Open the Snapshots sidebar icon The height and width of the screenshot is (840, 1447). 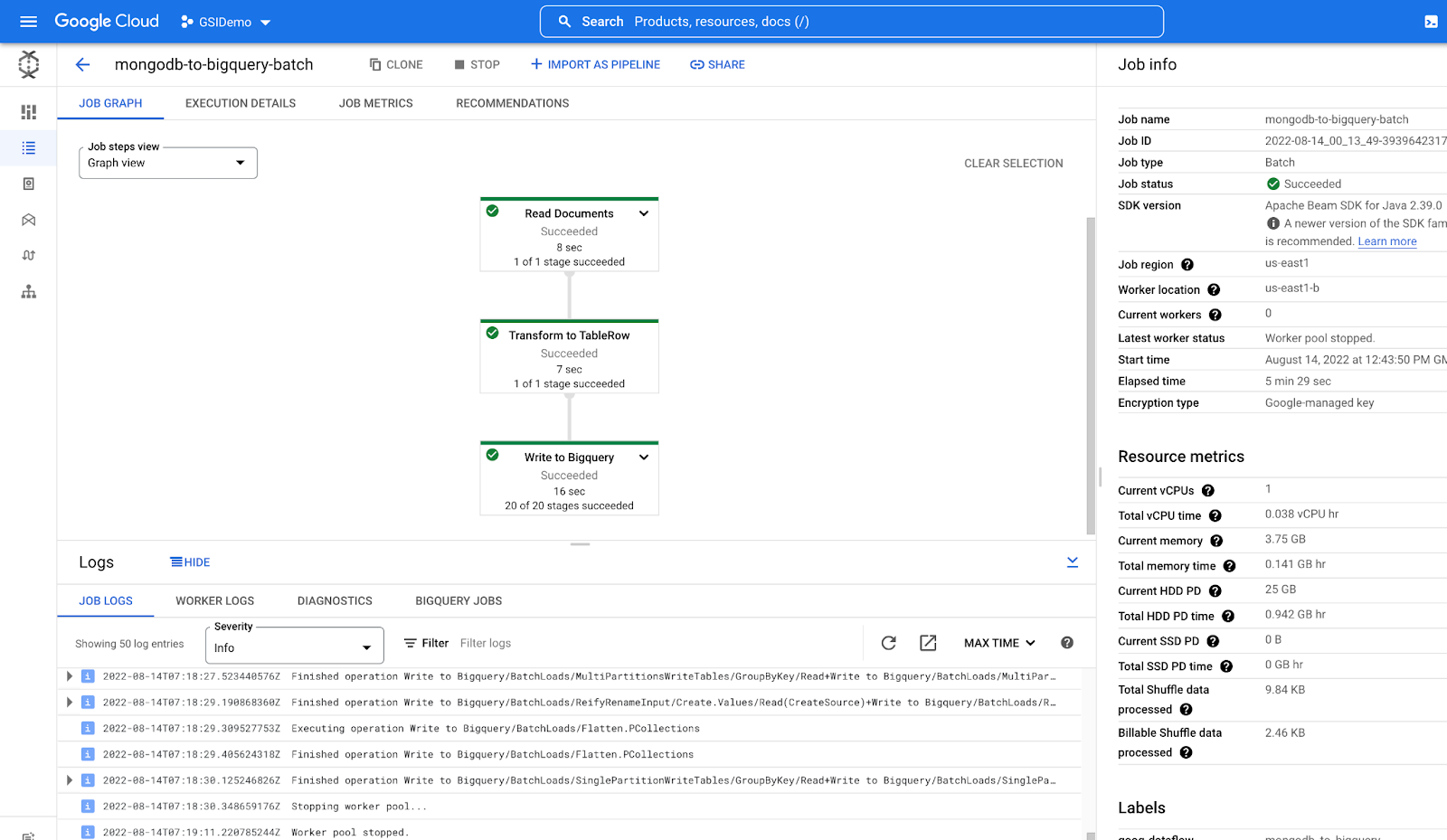29,184
